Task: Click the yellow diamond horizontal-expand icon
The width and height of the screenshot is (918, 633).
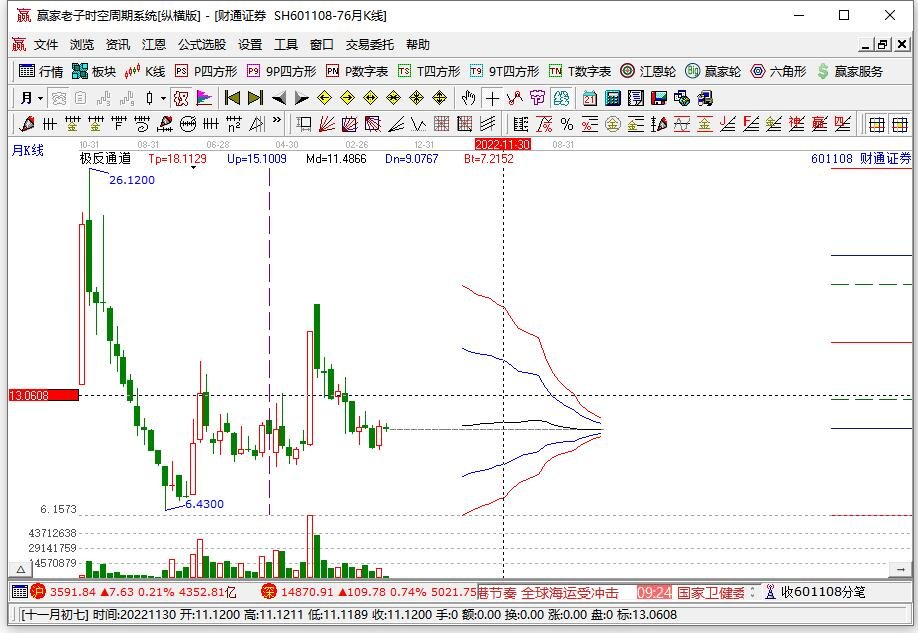Action: [x=371, y=98]
